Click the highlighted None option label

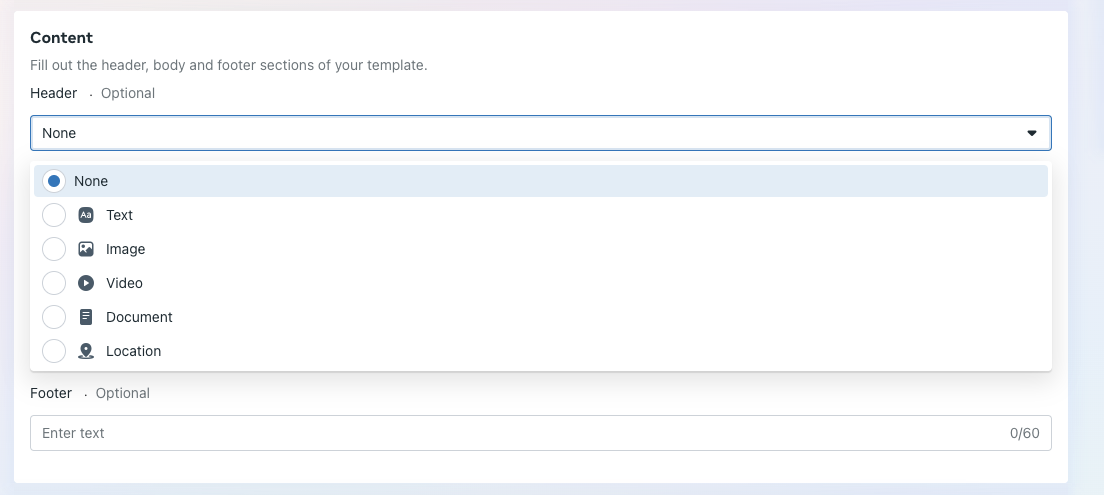91,181
